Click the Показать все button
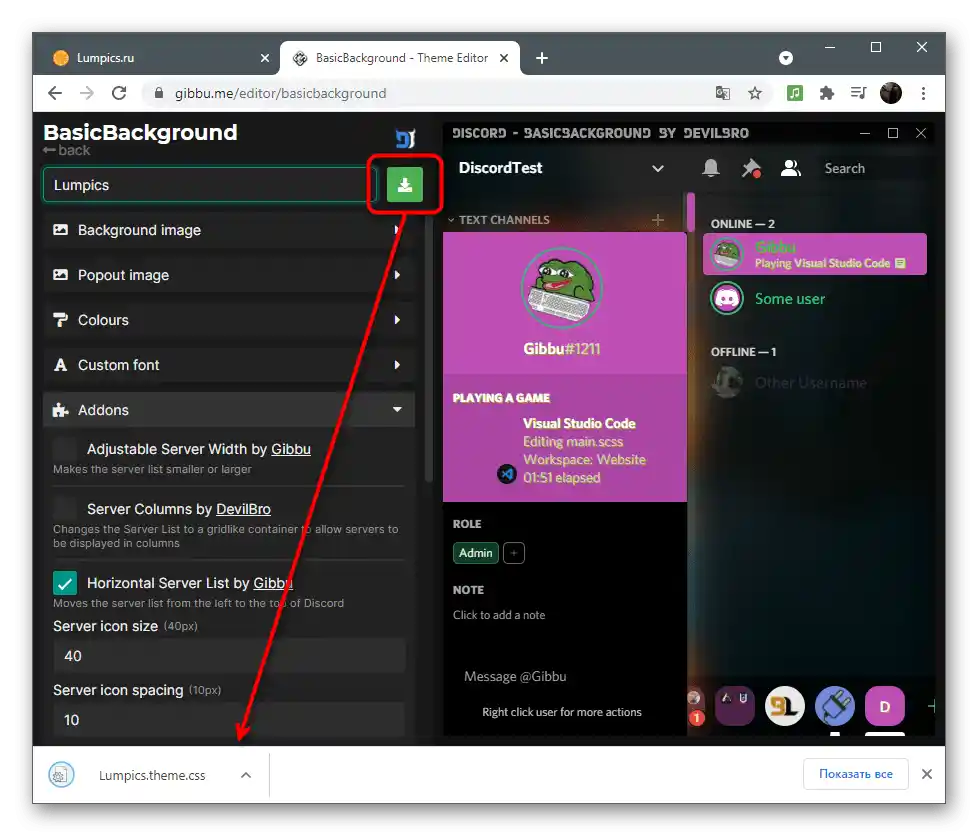The height and width of the screenshot is (836, 978). pyautogui.click(x=855, y=774)
